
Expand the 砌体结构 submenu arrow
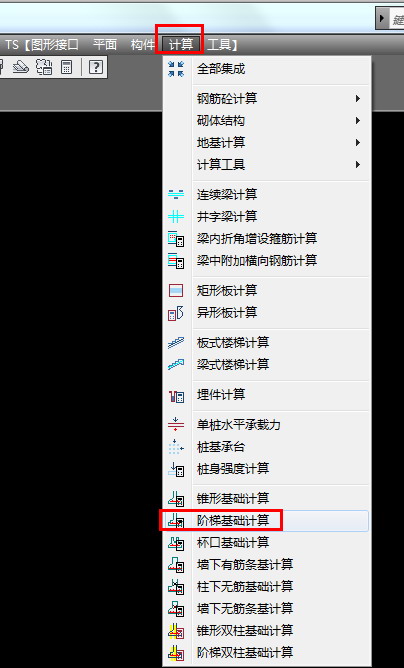(358, 121)
